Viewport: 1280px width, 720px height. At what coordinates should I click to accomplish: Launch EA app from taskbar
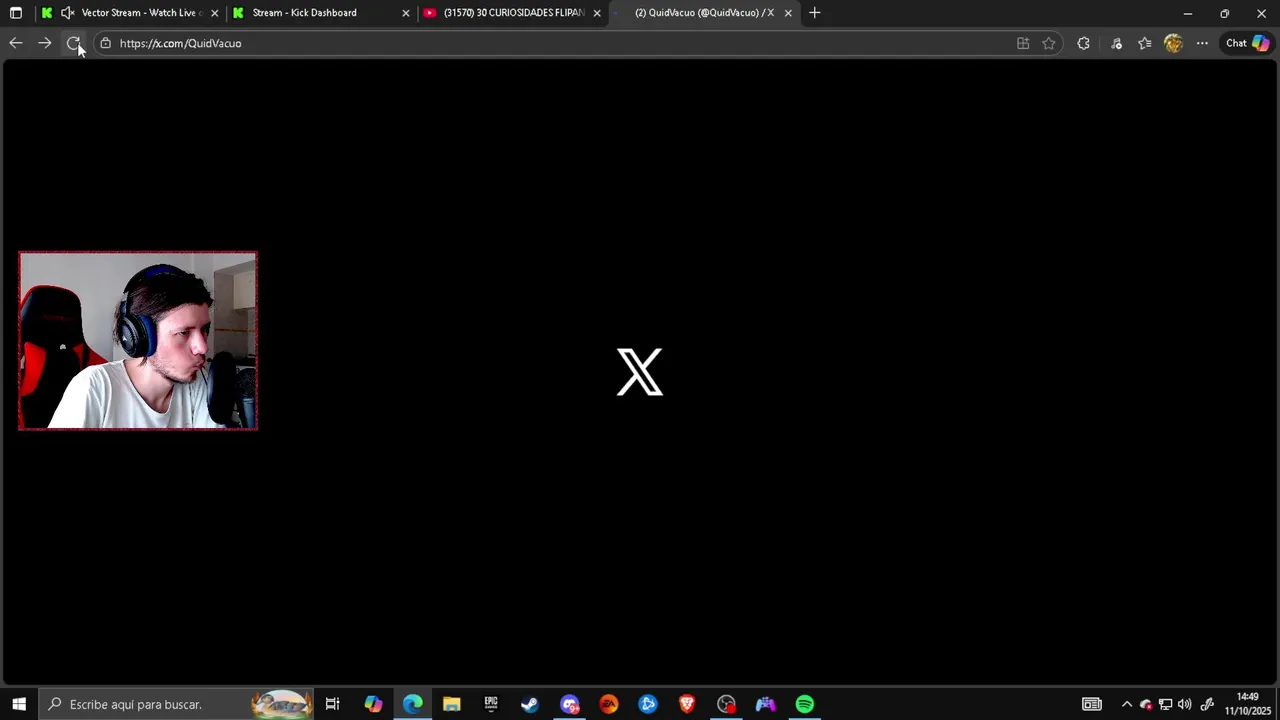pyautogui.click(x=609, y=704)
